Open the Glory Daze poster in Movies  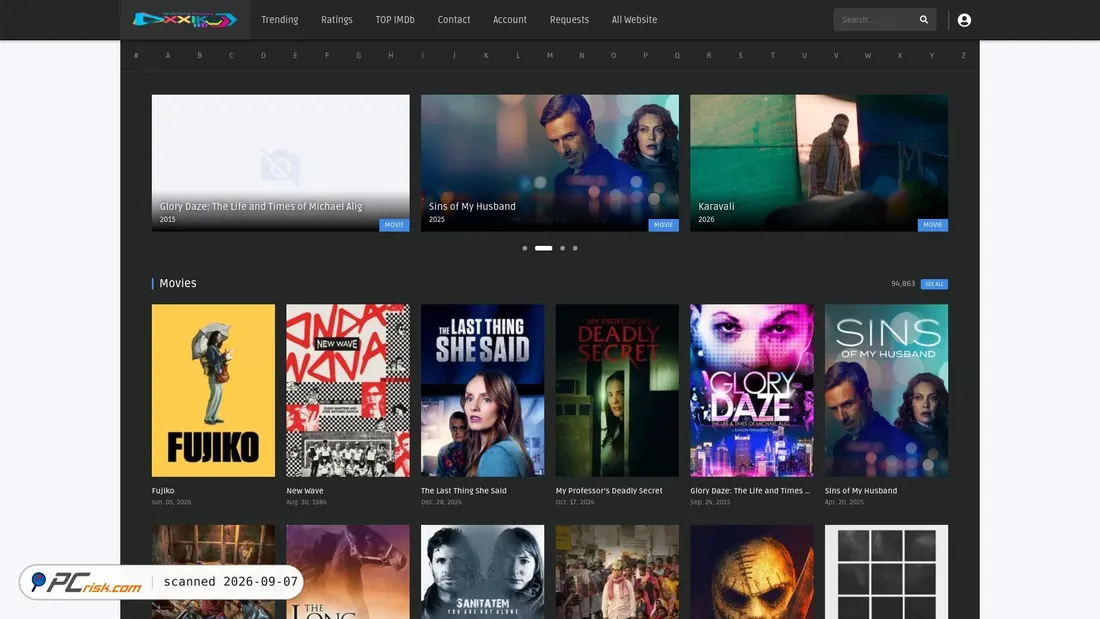752,390
